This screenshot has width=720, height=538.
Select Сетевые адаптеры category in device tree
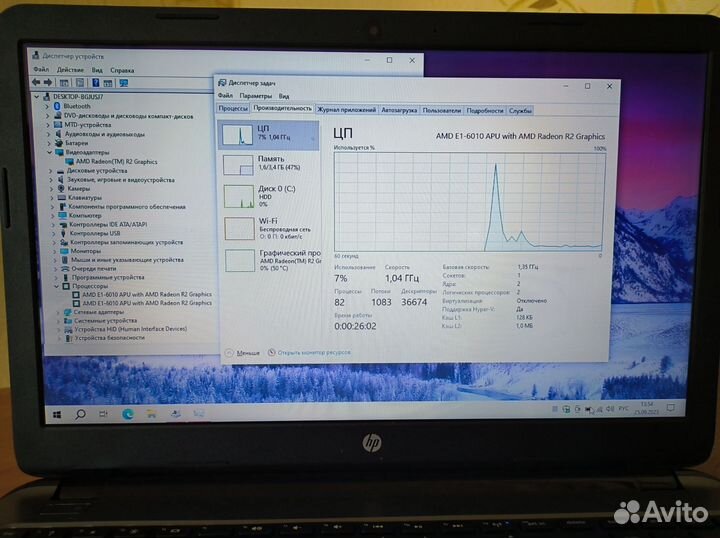[99, 312]
